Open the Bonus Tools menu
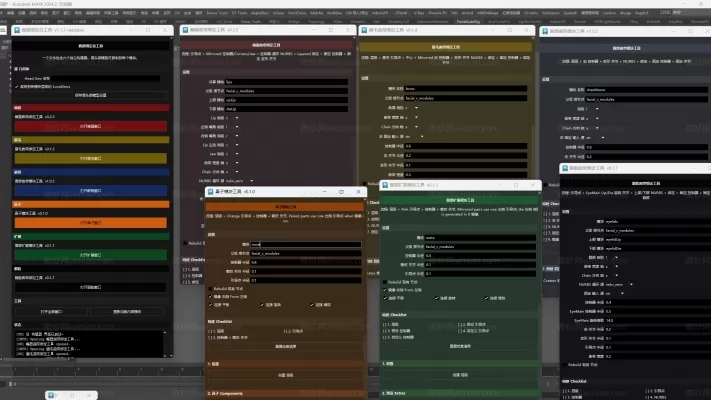This screenshot has width=711, height=400. pyautogui.click(x=217, y=13)
